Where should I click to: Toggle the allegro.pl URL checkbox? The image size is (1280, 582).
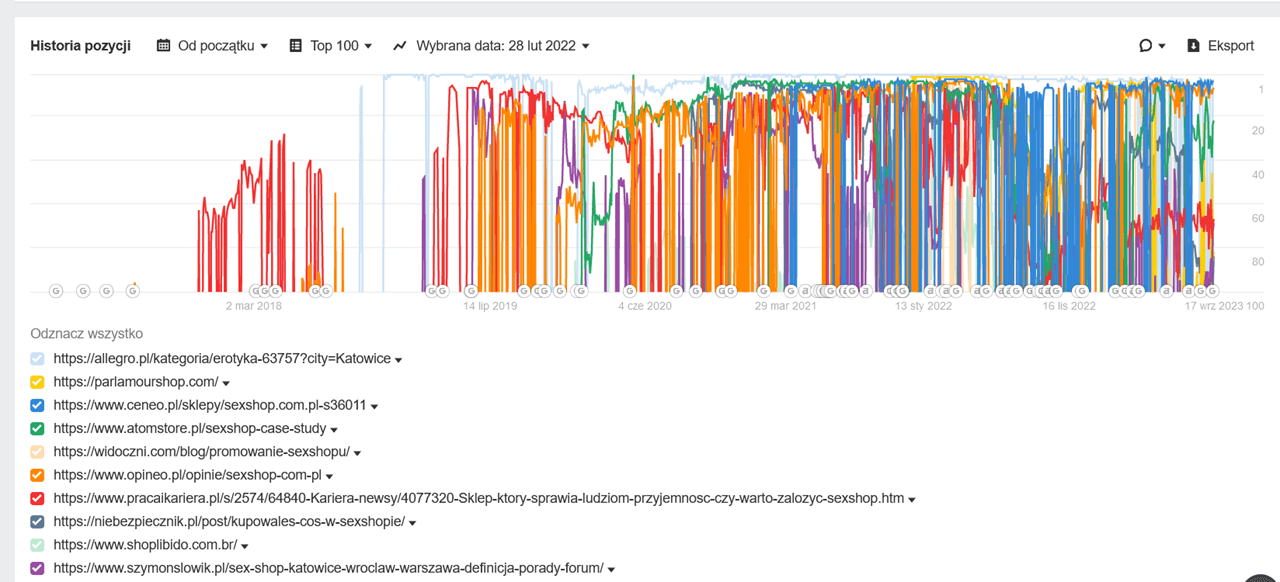tap(38, 358)
